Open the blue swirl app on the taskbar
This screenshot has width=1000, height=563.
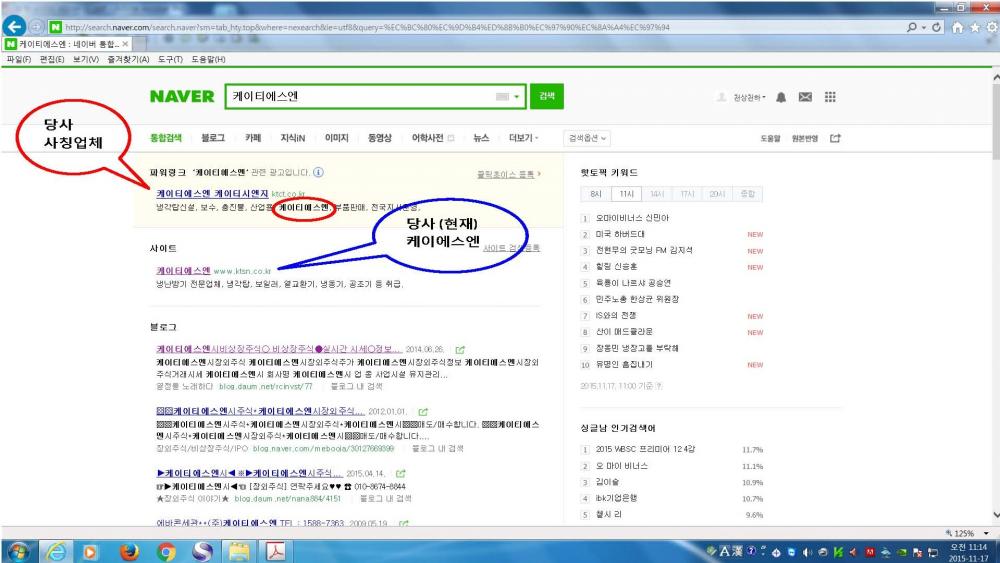pos(202,552)
